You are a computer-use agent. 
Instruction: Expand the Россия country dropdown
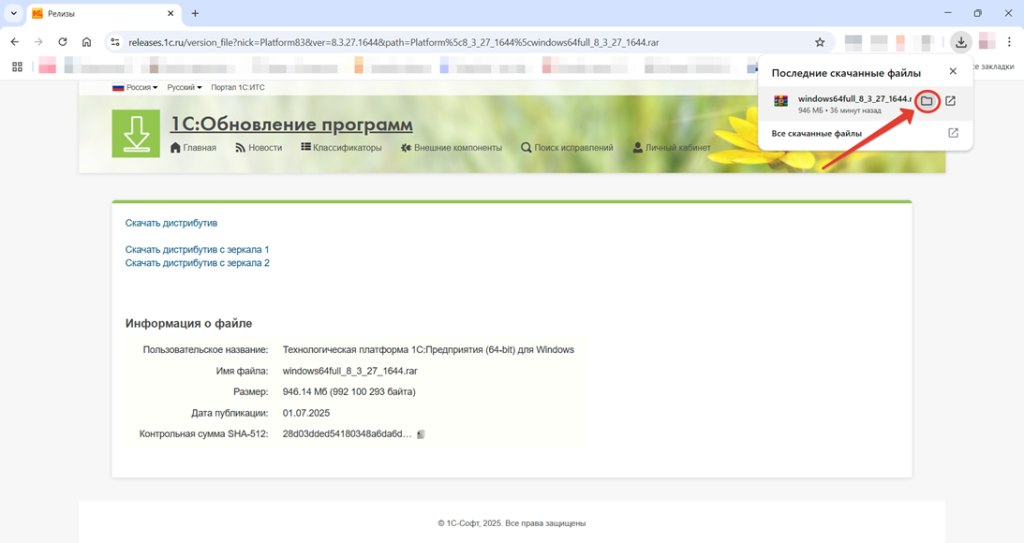[135, 87]
